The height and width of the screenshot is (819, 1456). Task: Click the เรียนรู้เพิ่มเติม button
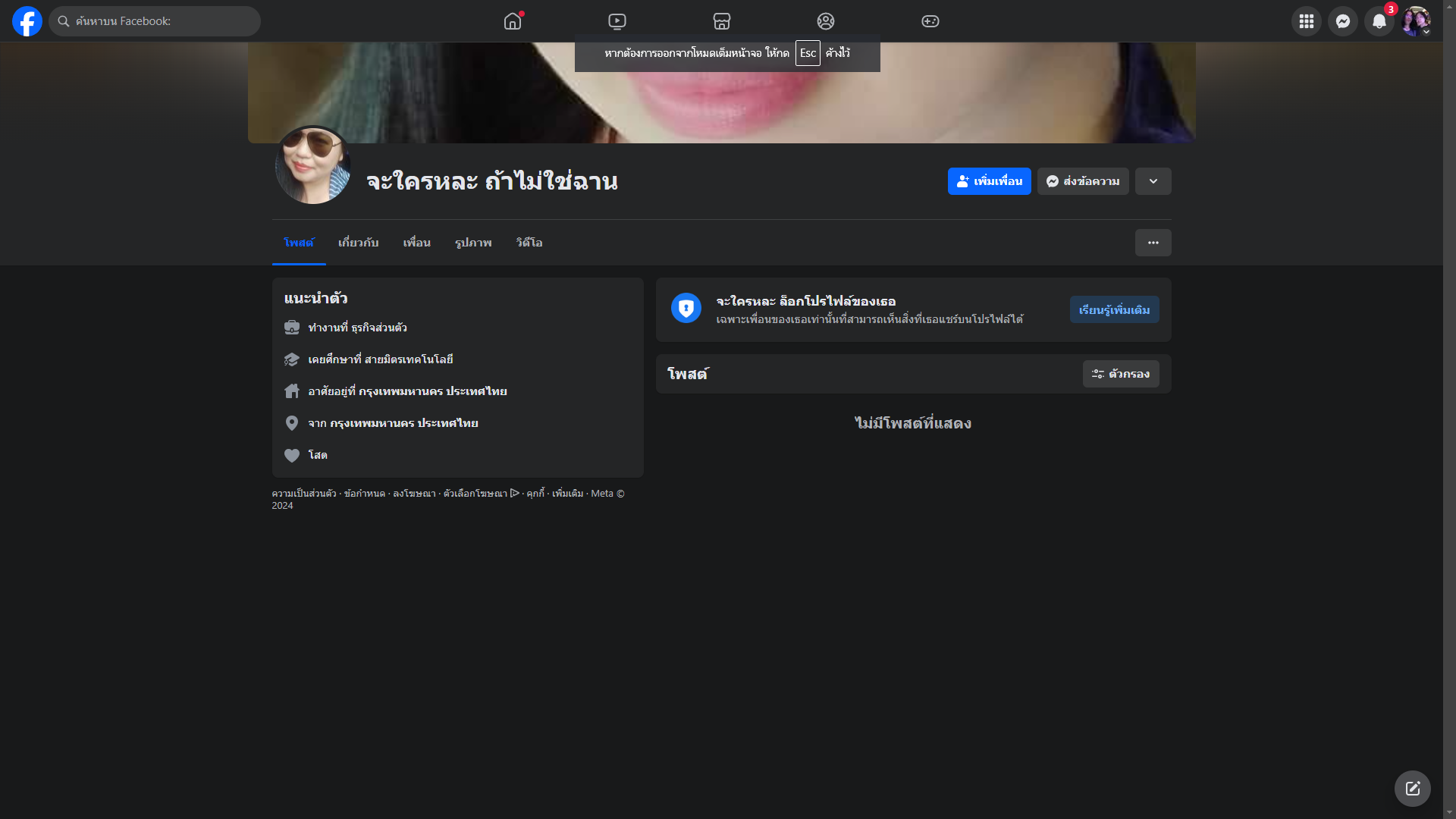(x=1114, y=309)
